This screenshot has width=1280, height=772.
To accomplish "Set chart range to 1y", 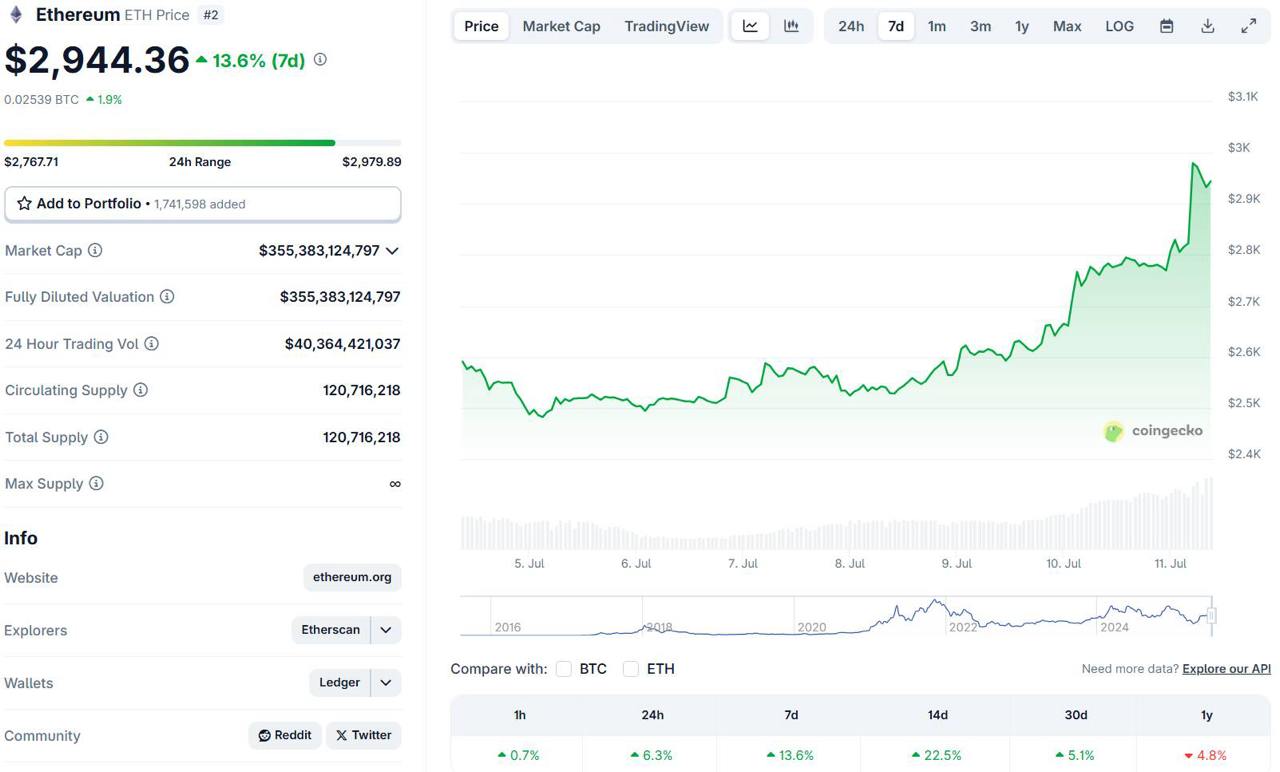I will 1022,26.
